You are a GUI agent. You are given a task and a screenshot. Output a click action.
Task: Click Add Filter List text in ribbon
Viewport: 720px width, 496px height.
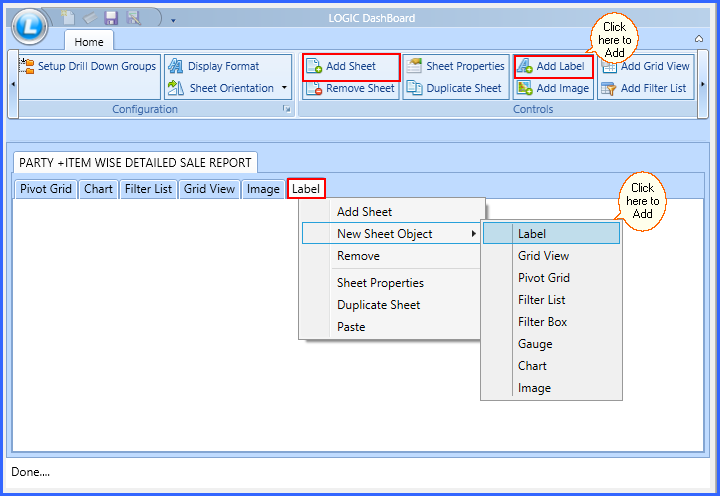point(653,88)
